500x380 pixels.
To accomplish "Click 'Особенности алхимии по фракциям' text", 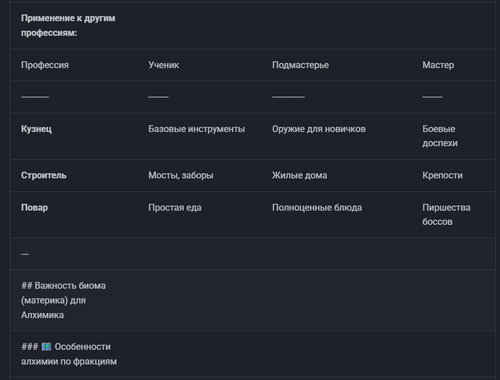I will click(x=69, y=354).
